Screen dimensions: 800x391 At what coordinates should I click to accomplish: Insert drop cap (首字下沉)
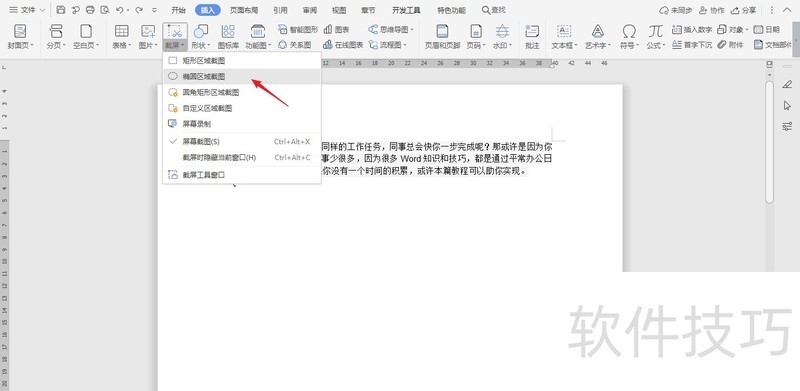pyautogui.click(x=692, y=45)
